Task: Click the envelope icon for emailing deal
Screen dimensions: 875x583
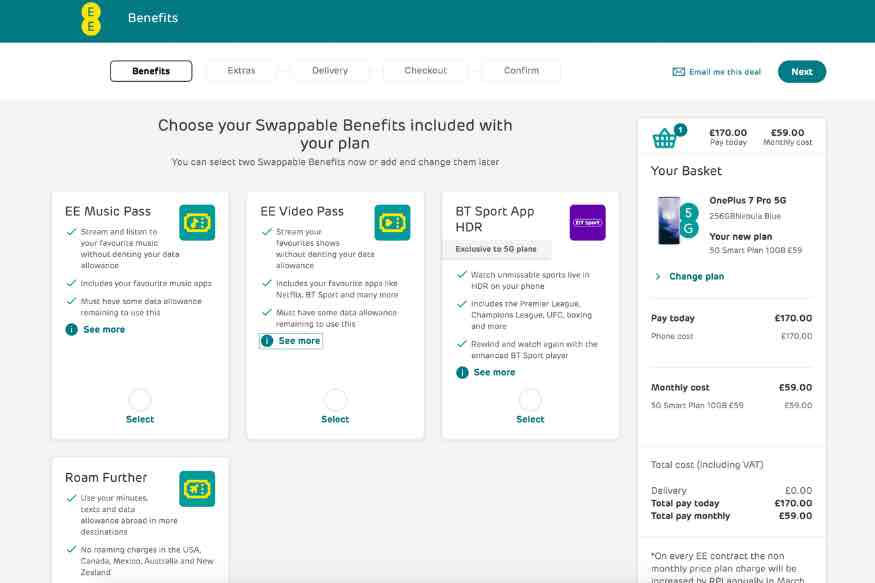Action: [679, 72]
